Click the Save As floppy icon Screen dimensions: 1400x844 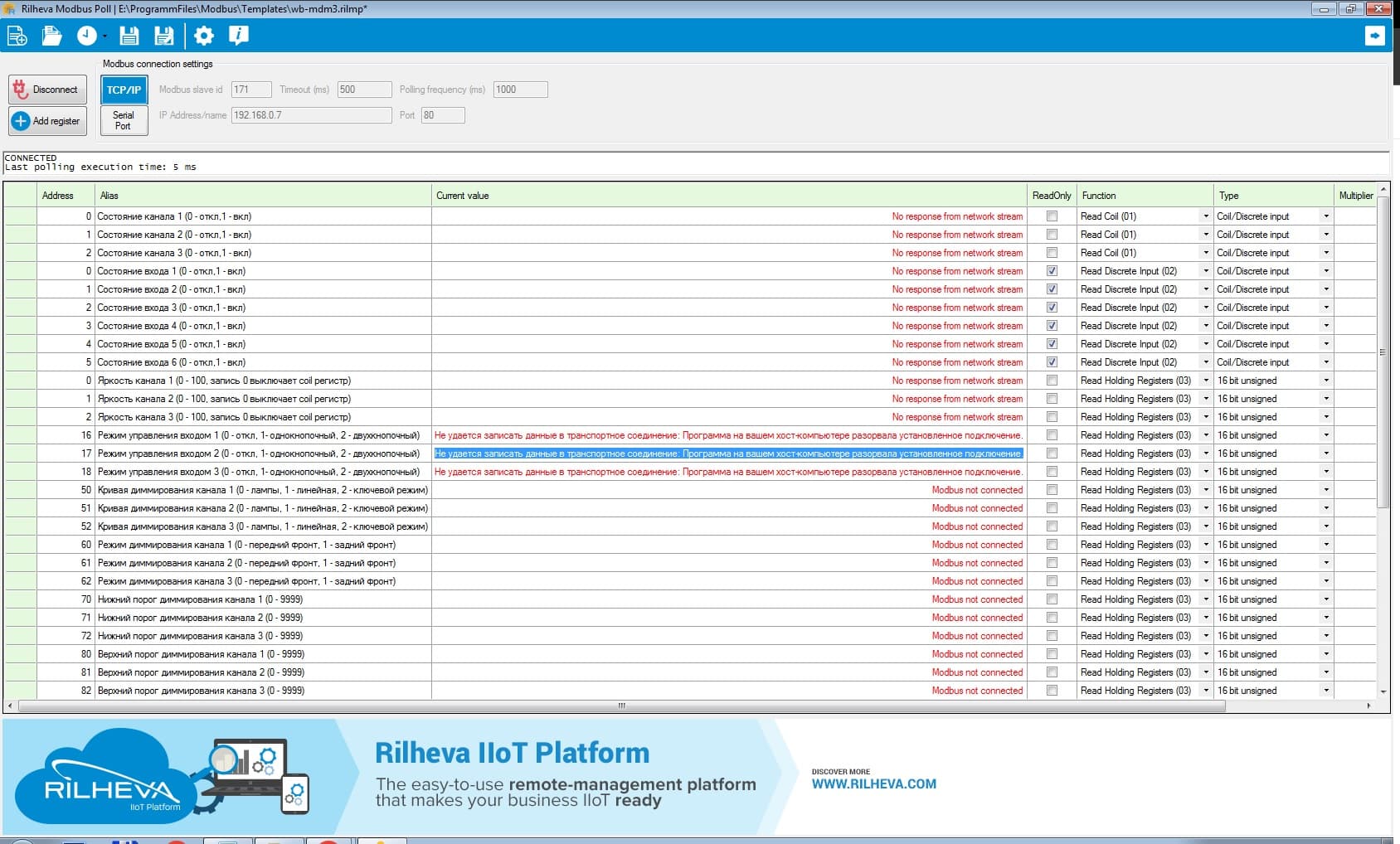tap(164, 36)
